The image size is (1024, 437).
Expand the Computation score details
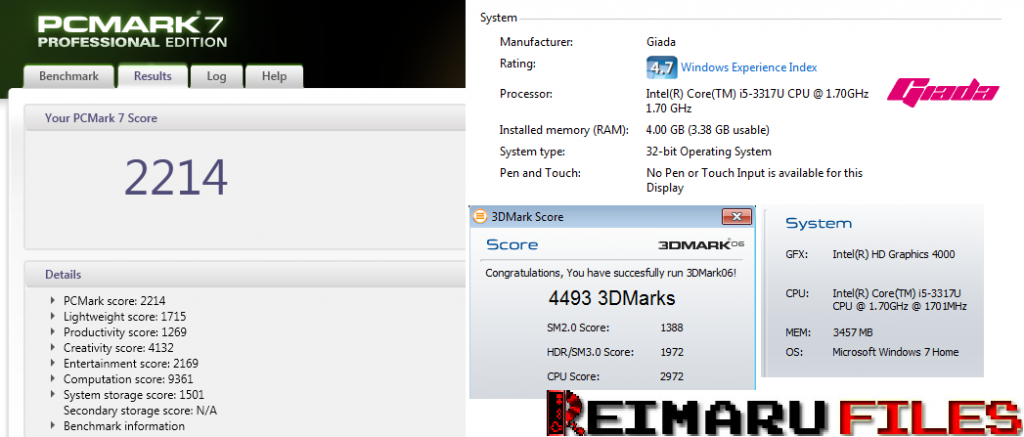tap(53, 379)
